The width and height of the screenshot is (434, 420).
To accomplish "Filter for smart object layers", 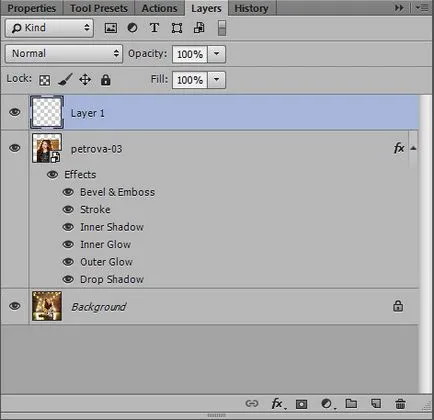I will (x=199, y=28).
